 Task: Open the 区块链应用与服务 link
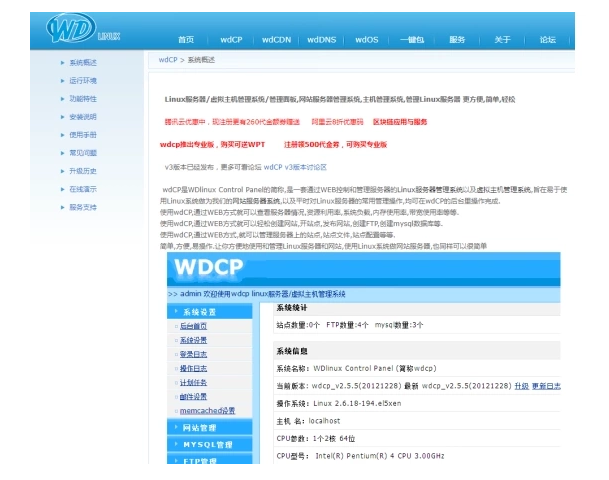click(x=400, y=122)
